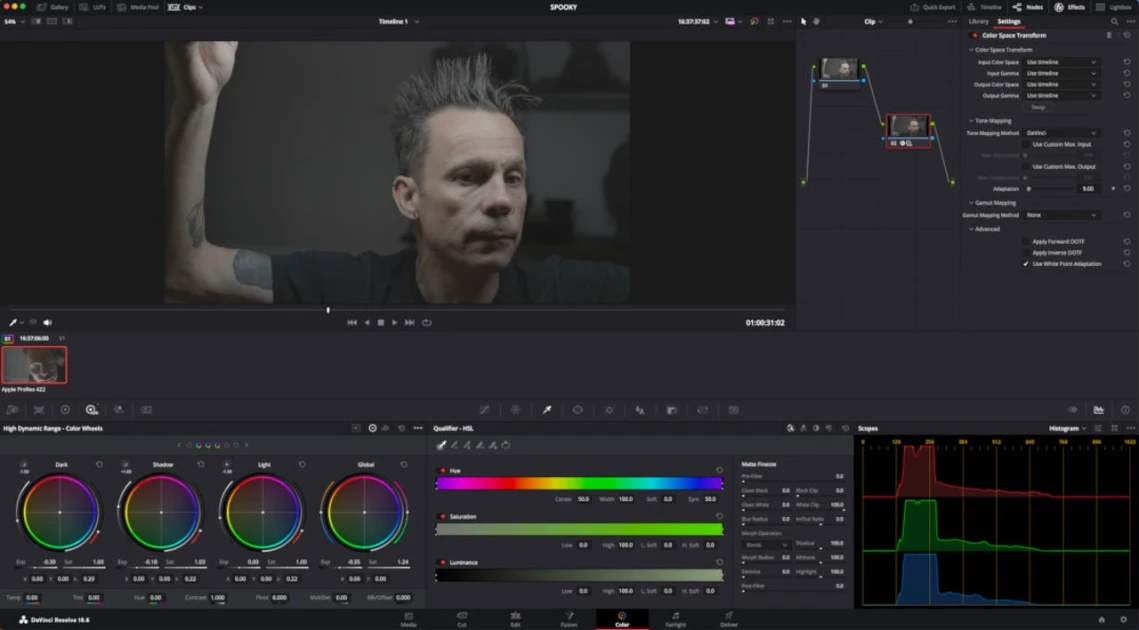Click Quick Export button

(x=933, y=7)
